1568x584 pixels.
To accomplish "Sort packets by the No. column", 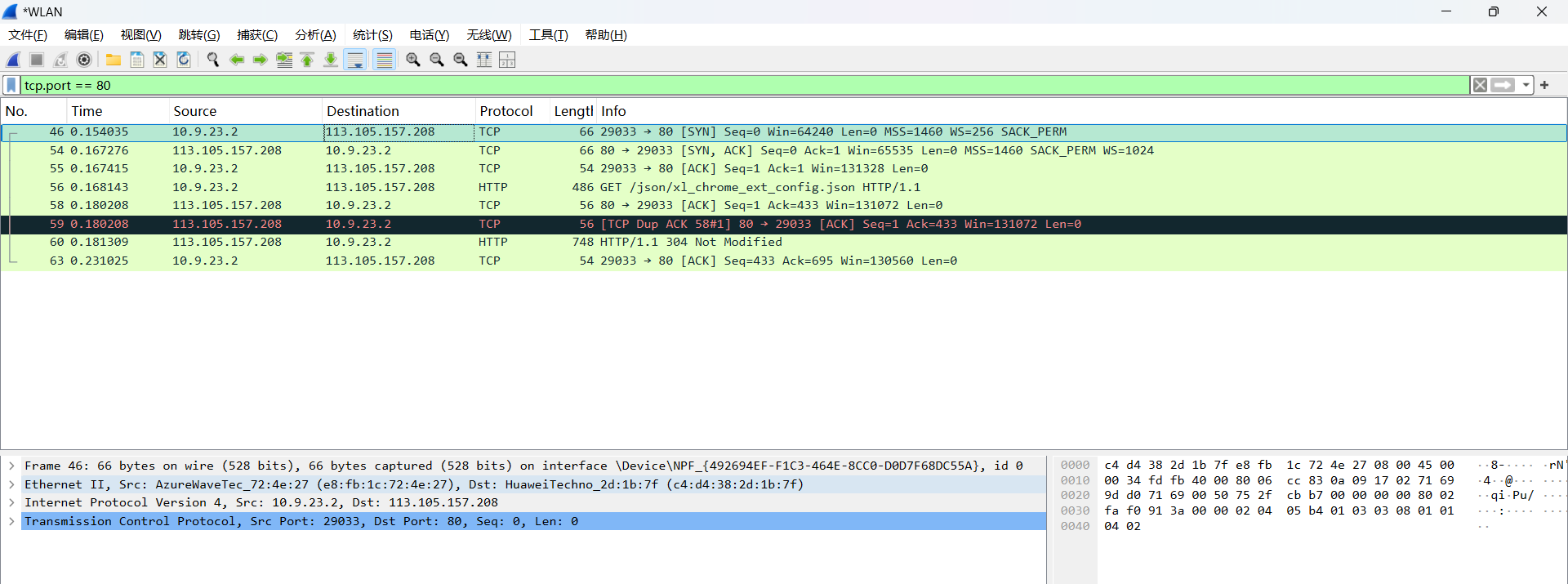I will point(34,111).
